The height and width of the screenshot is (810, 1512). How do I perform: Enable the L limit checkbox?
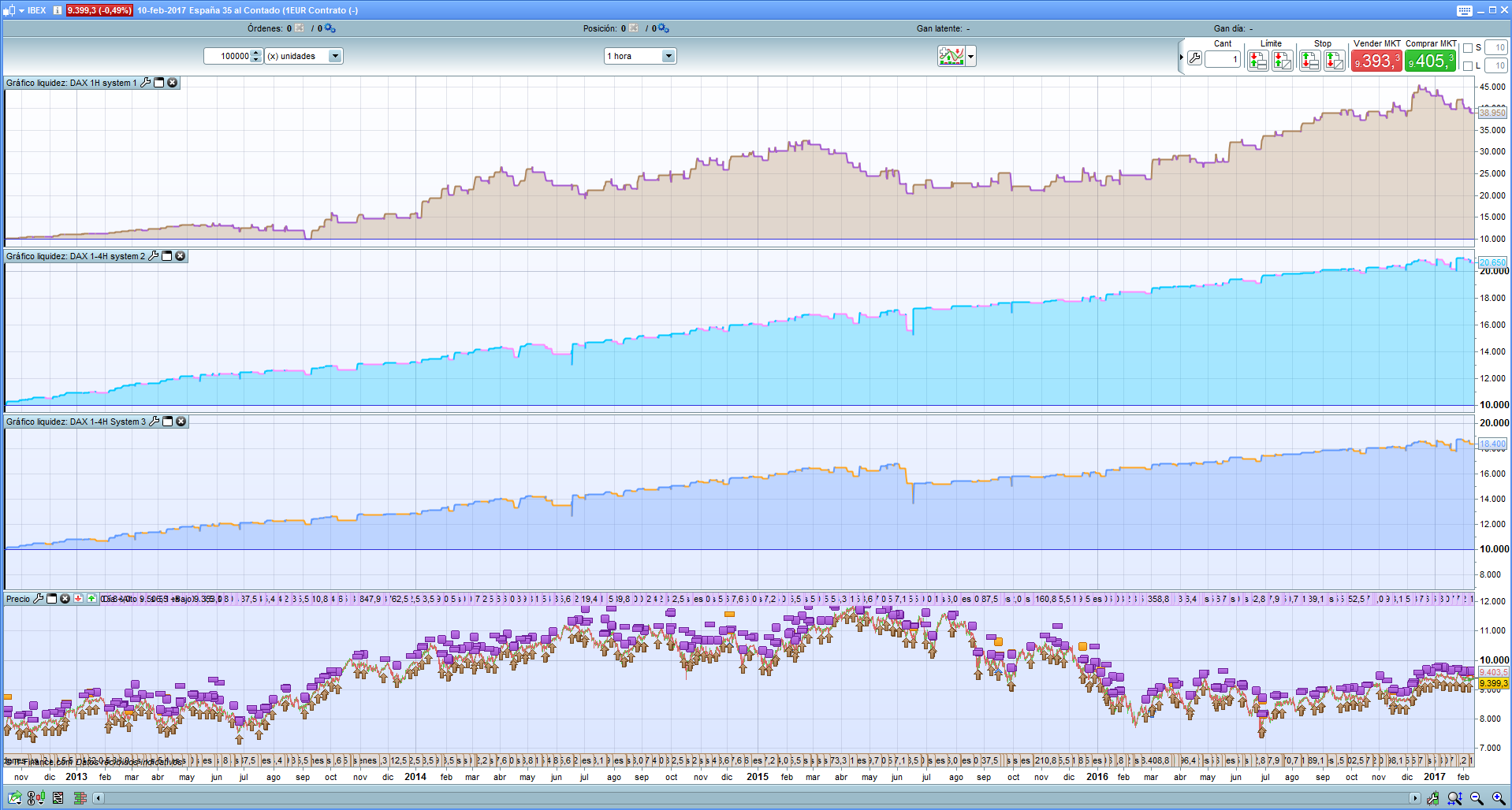(1468, 66)
